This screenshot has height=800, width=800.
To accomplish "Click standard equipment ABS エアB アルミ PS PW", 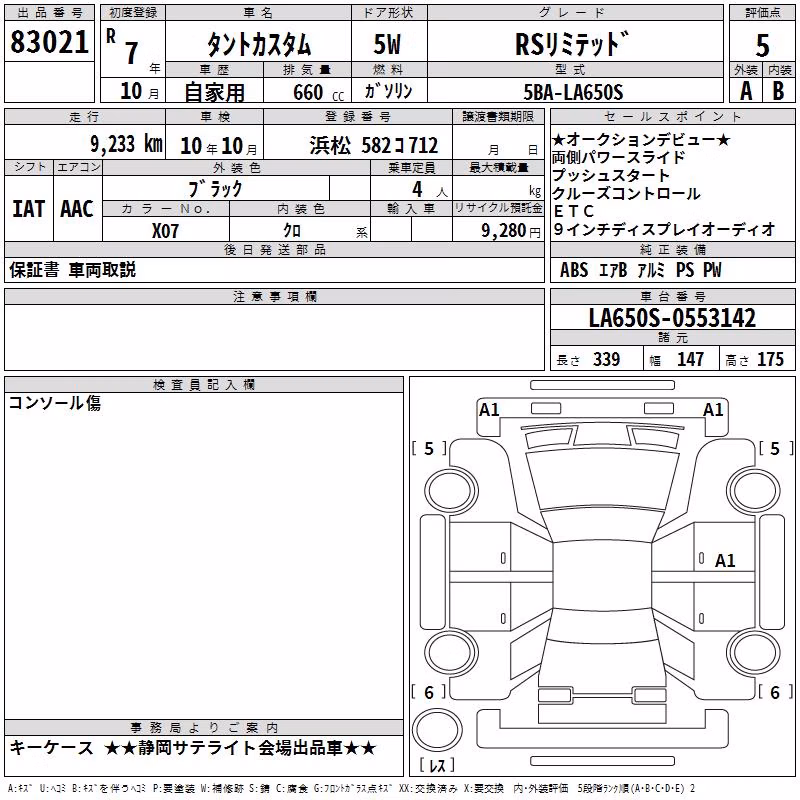I will pyautogui.click(x=641, y=270).
